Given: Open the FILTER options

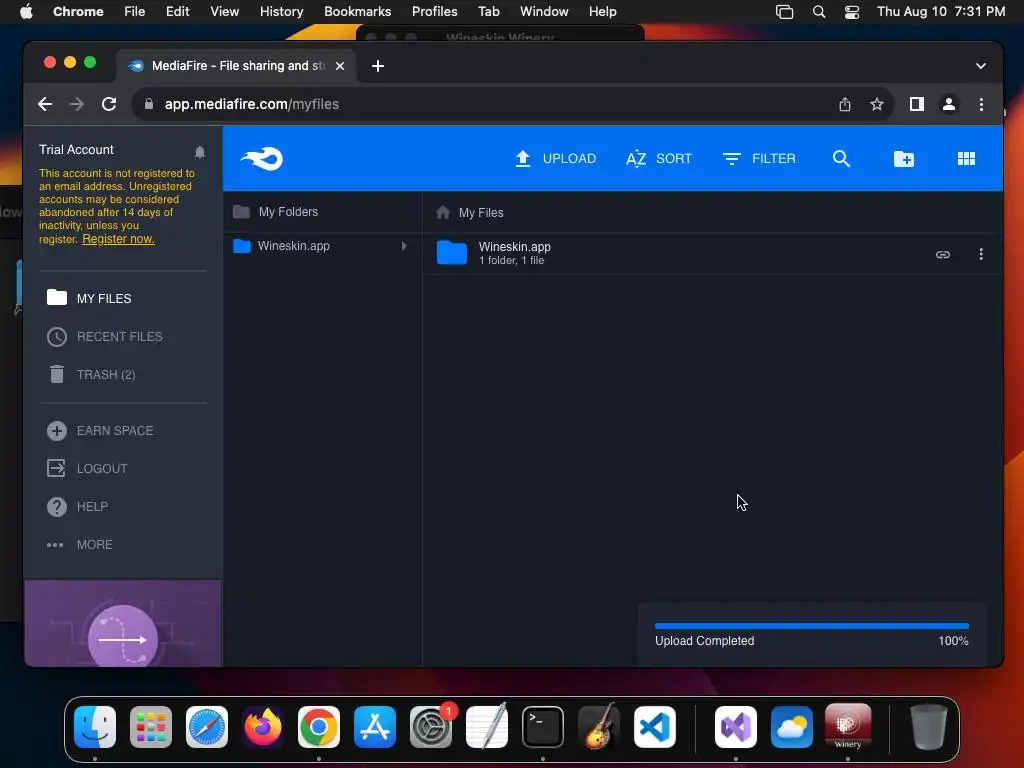Looking at the screenshot, I should point(759,159).
